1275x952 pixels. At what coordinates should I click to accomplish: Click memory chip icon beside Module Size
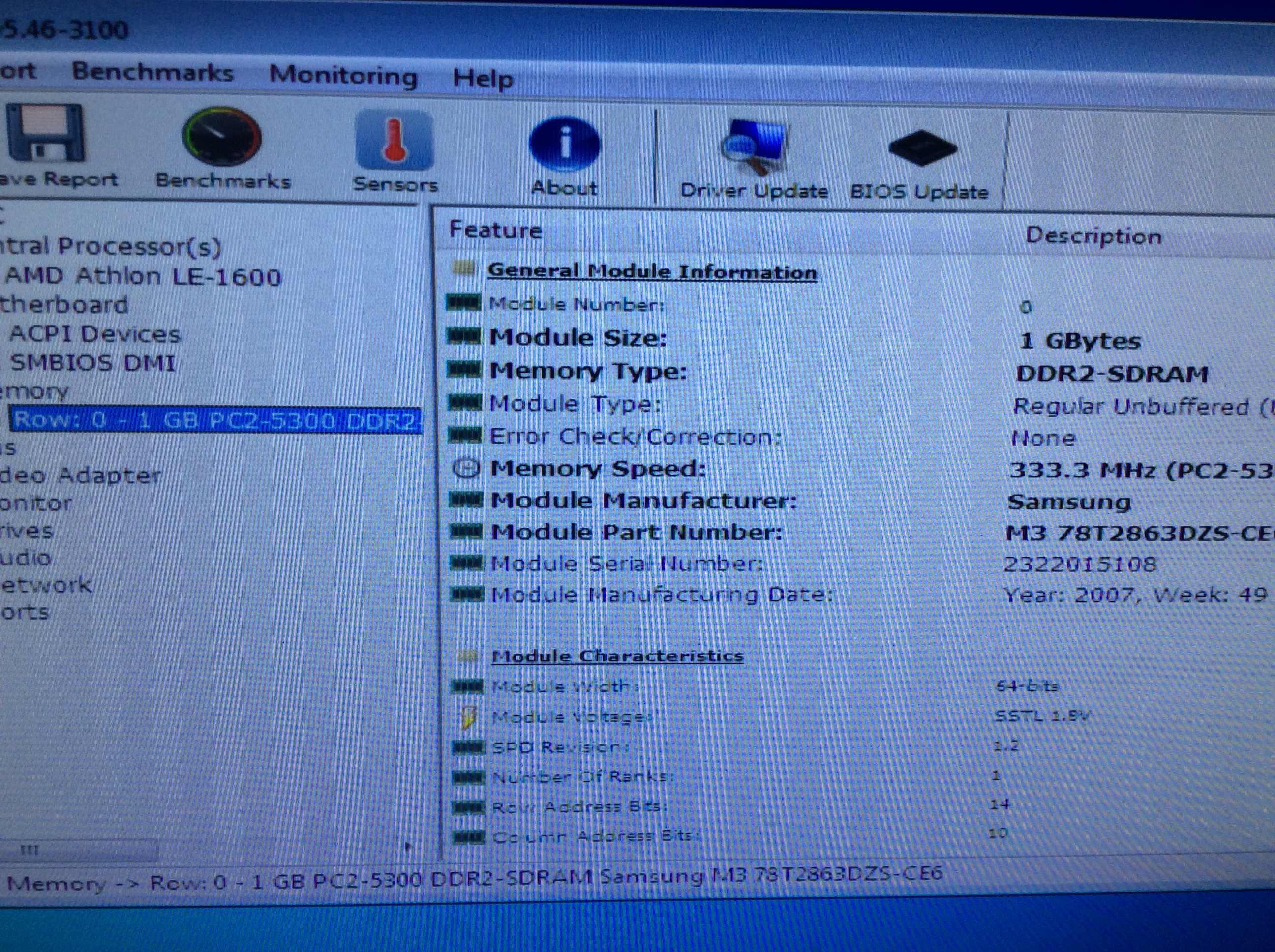tap(463, 336)
